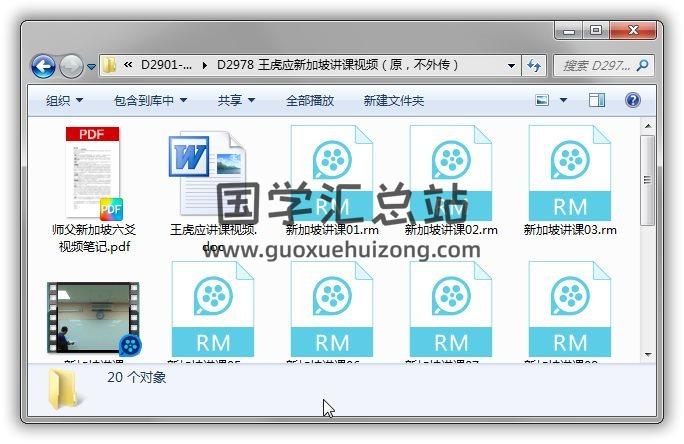Select 新加坡讲课02.rm file icon
Image resolution: width=684 pixels, height=444 pixels.
coord(451,173)
